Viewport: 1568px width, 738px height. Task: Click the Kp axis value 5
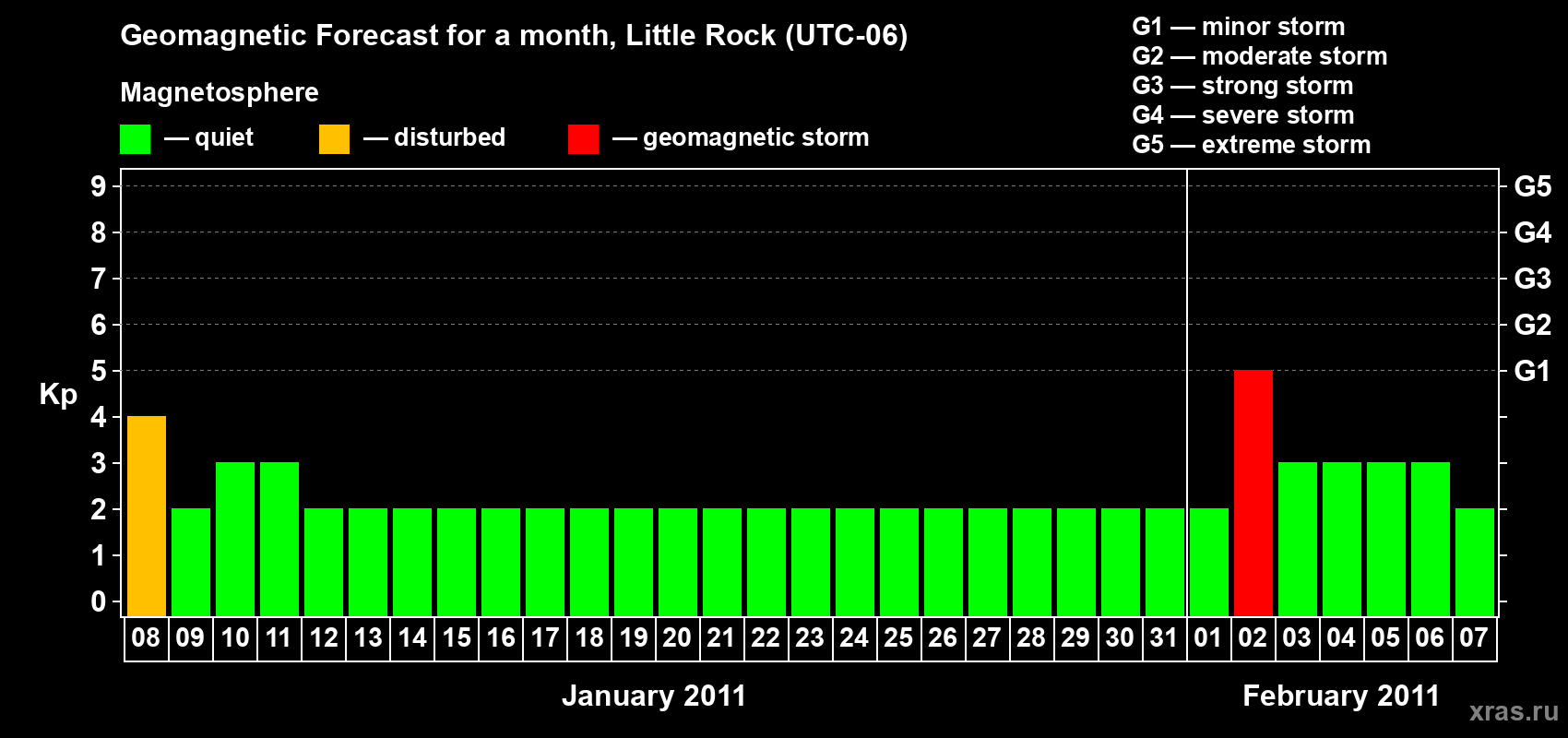click(99, 371)
